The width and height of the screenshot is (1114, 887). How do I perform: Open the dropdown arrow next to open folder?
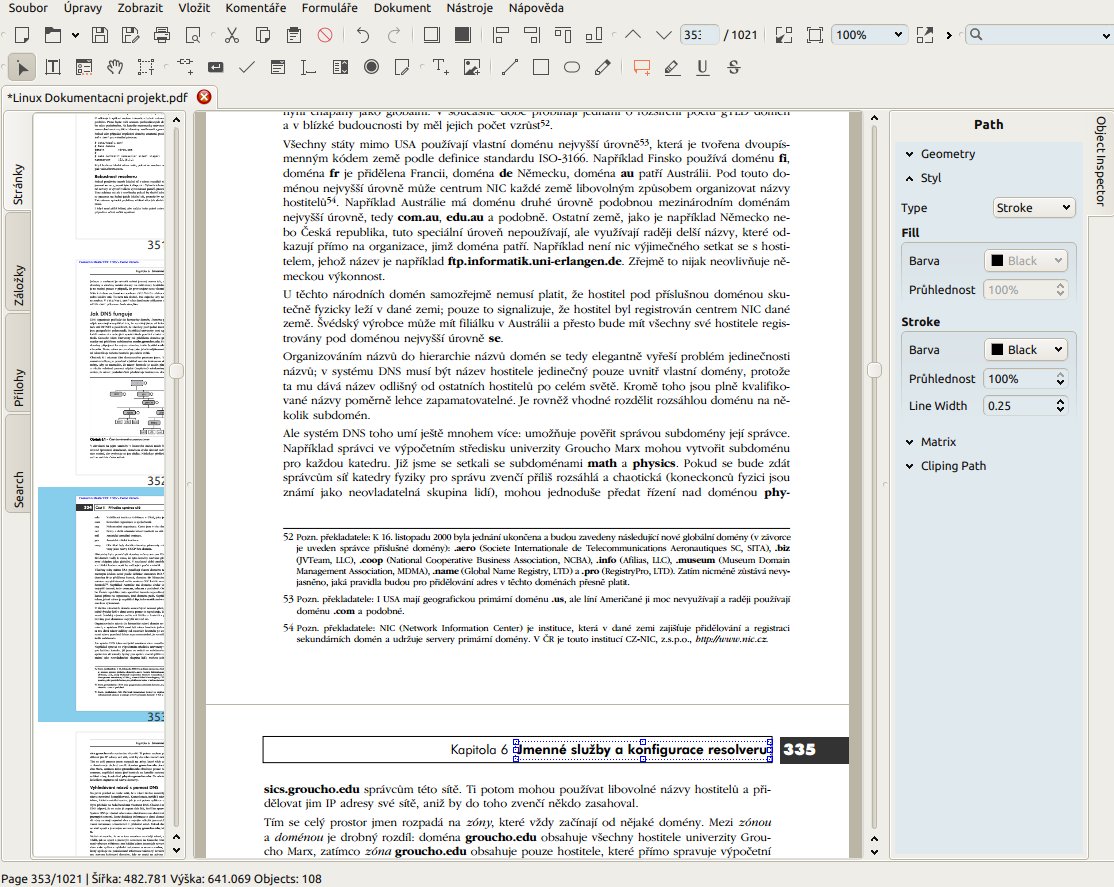click(x=75, y=35)
